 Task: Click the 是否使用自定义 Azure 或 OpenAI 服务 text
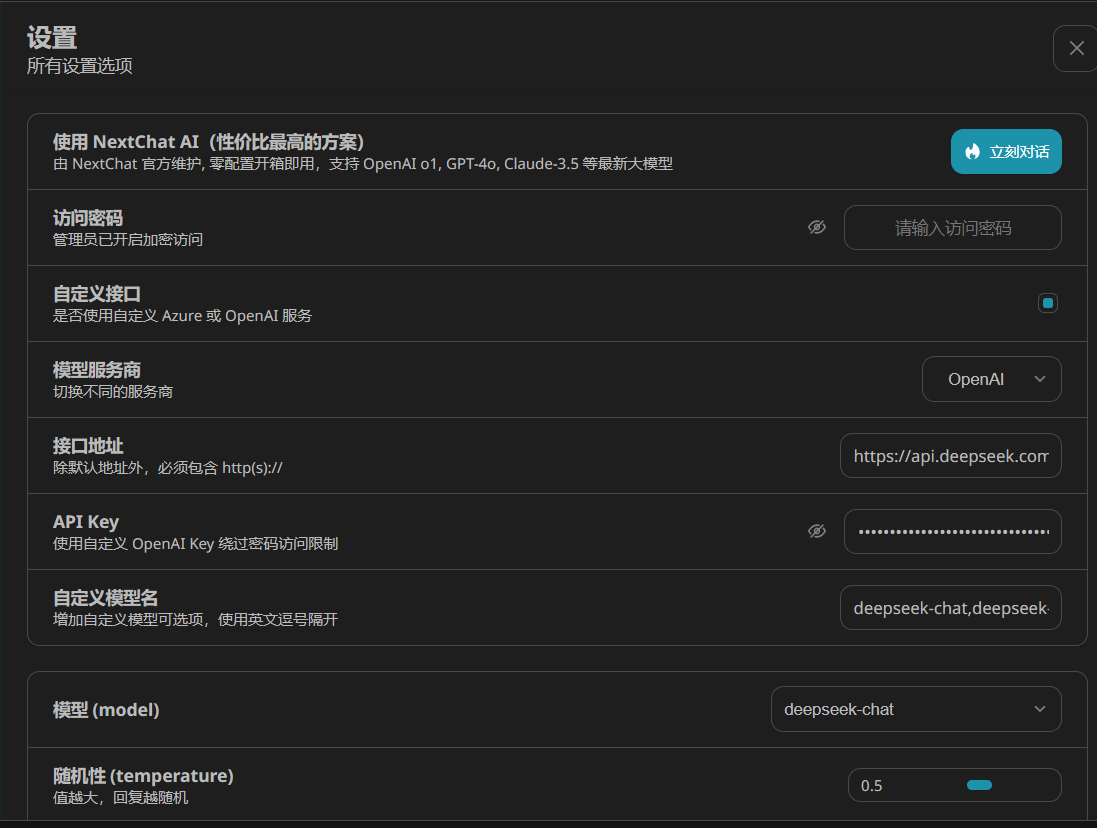click(x=183, y=315)
